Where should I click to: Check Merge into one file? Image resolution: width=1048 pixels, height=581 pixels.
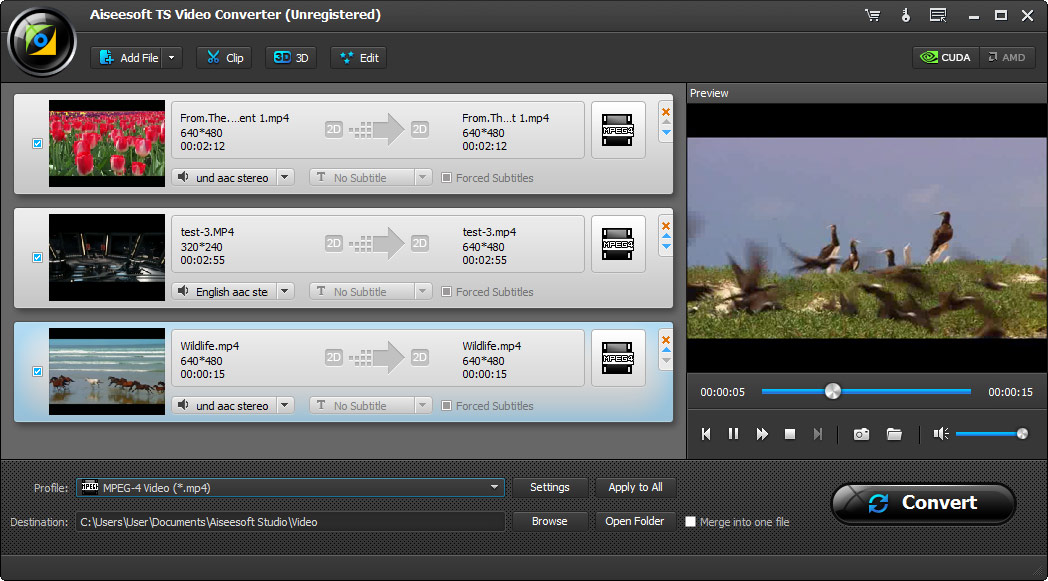[690, 521]
